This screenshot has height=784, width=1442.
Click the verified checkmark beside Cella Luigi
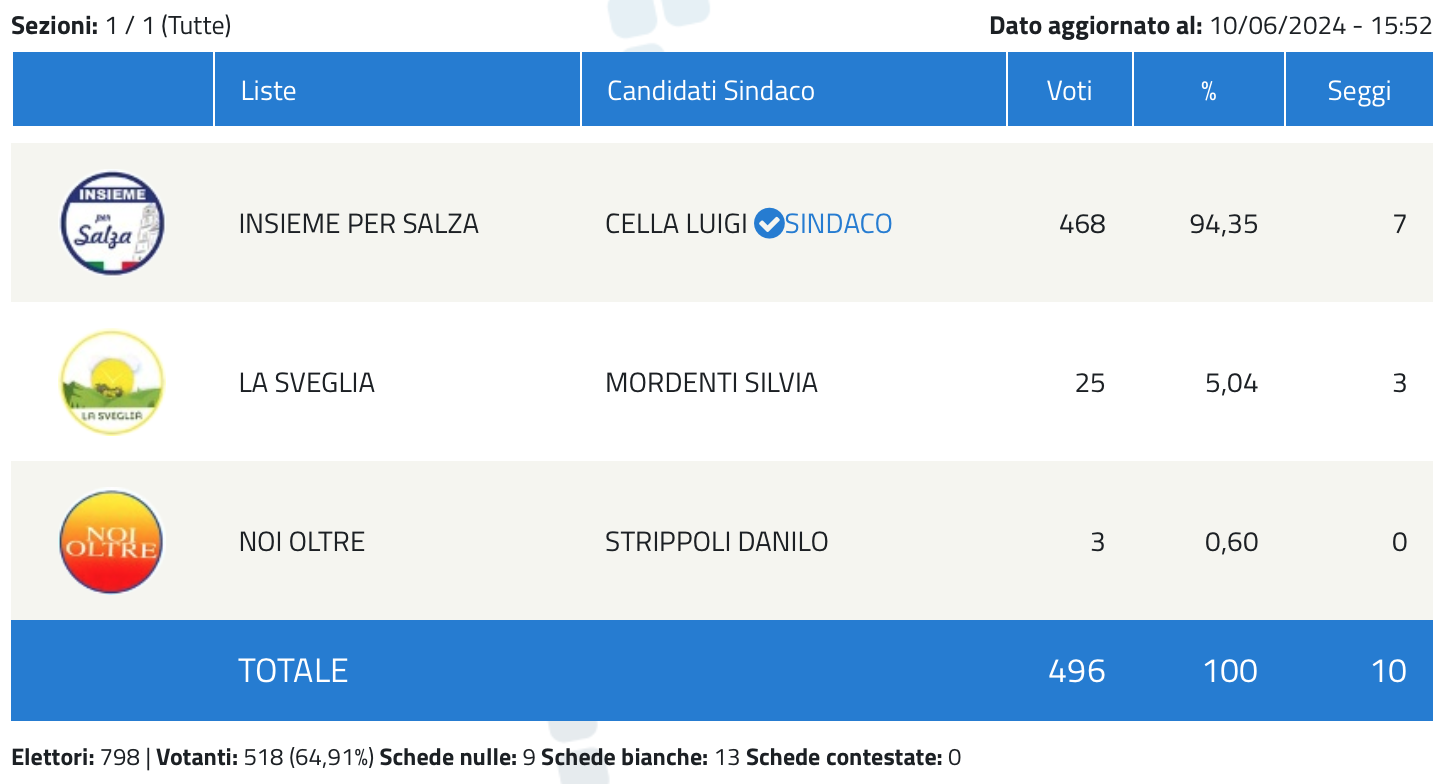pyautogui.click(x=768, y=223)
